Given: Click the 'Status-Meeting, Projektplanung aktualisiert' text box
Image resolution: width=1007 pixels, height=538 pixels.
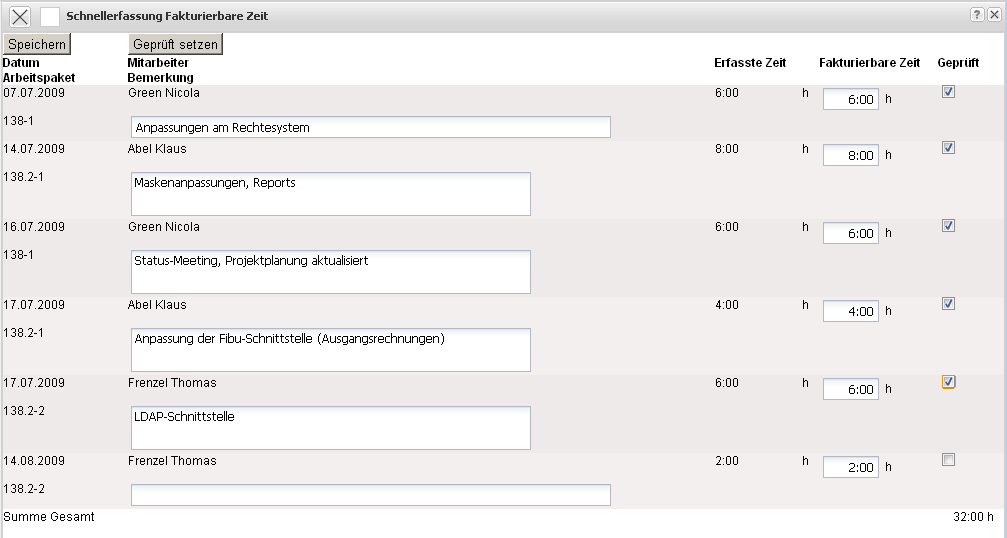Looking at the screenshot, I should click(x=330, y=272).
